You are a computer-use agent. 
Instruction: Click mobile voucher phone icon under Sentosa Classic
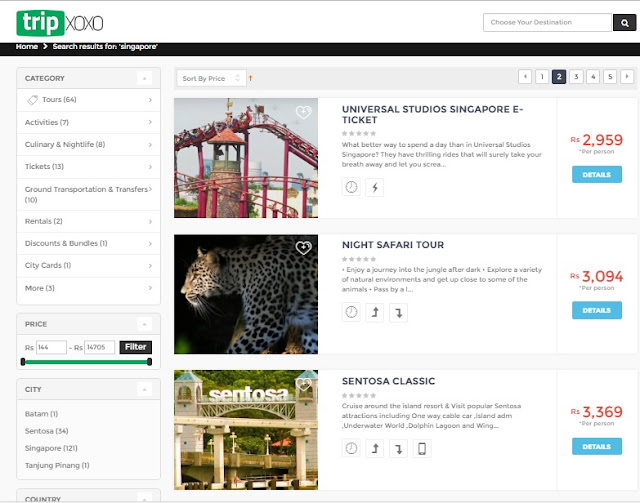tap(422, 448)
